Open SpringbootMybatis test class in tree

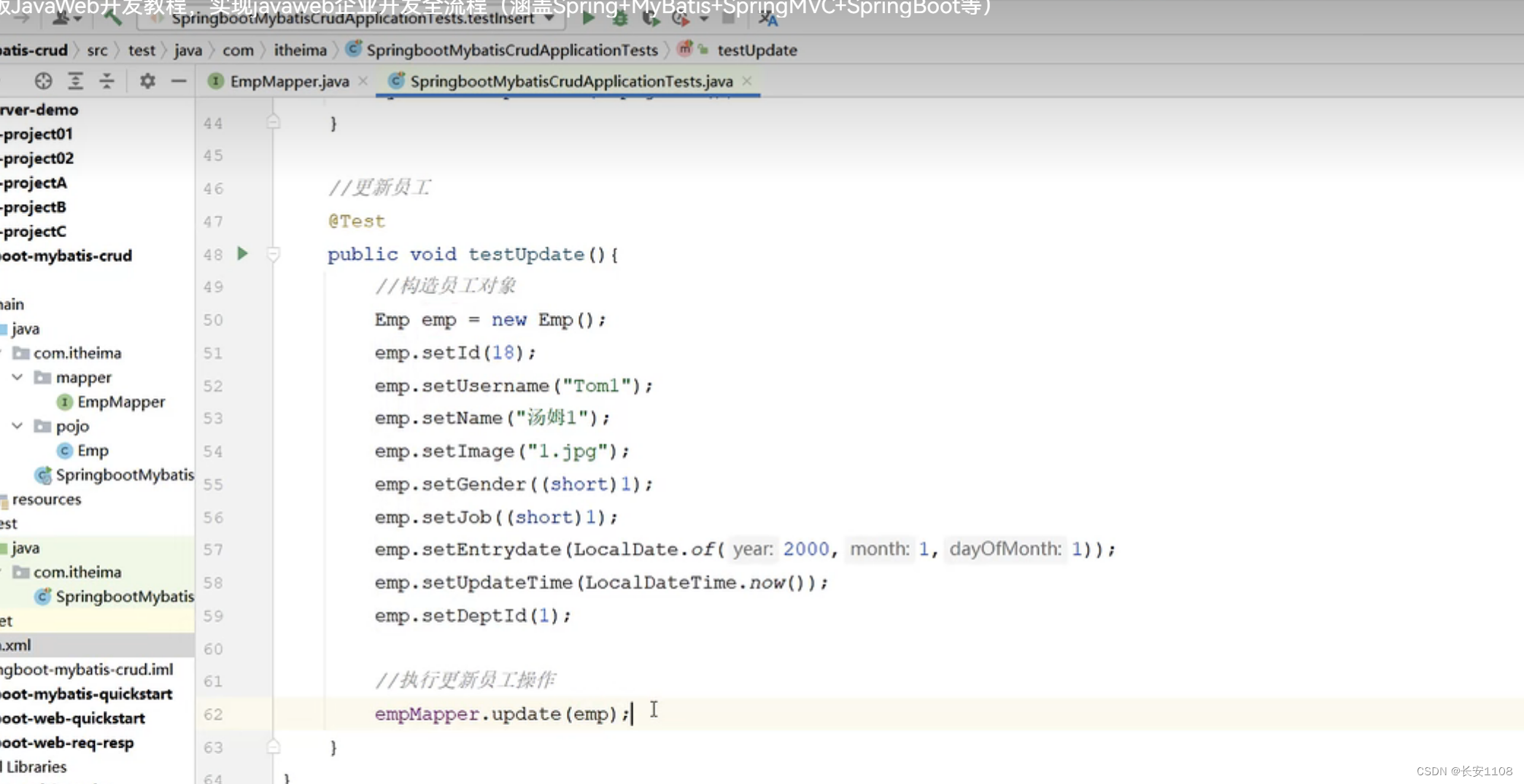tap(125, 597)
